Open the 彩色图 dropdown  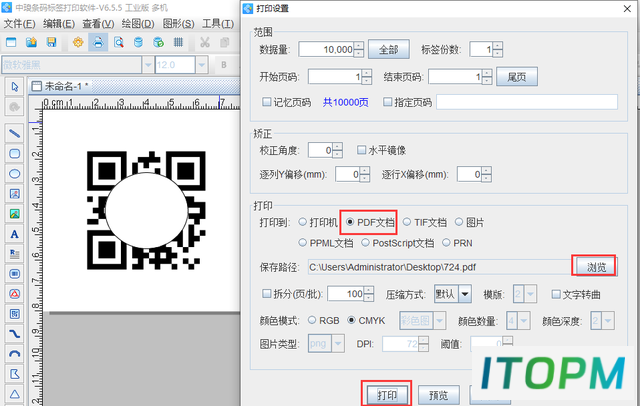[440, 321]
